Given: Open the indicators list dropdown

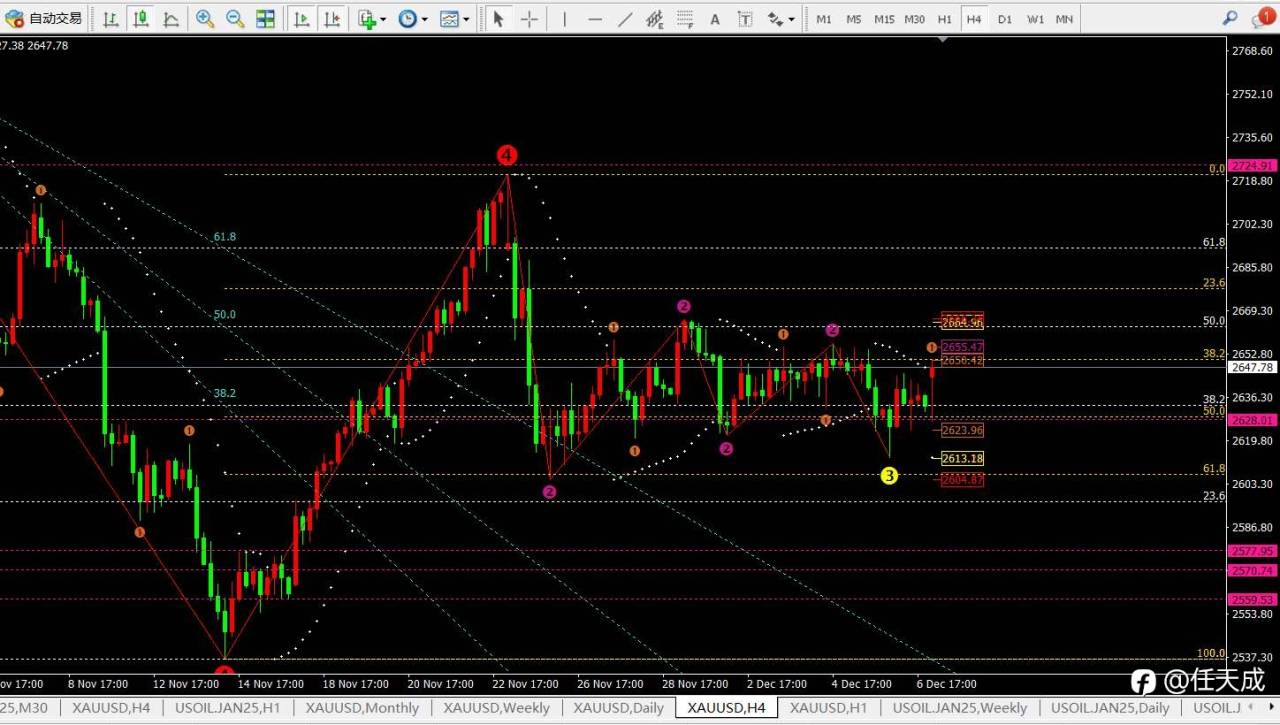Looking at the screenshot, I should (372, 18).
